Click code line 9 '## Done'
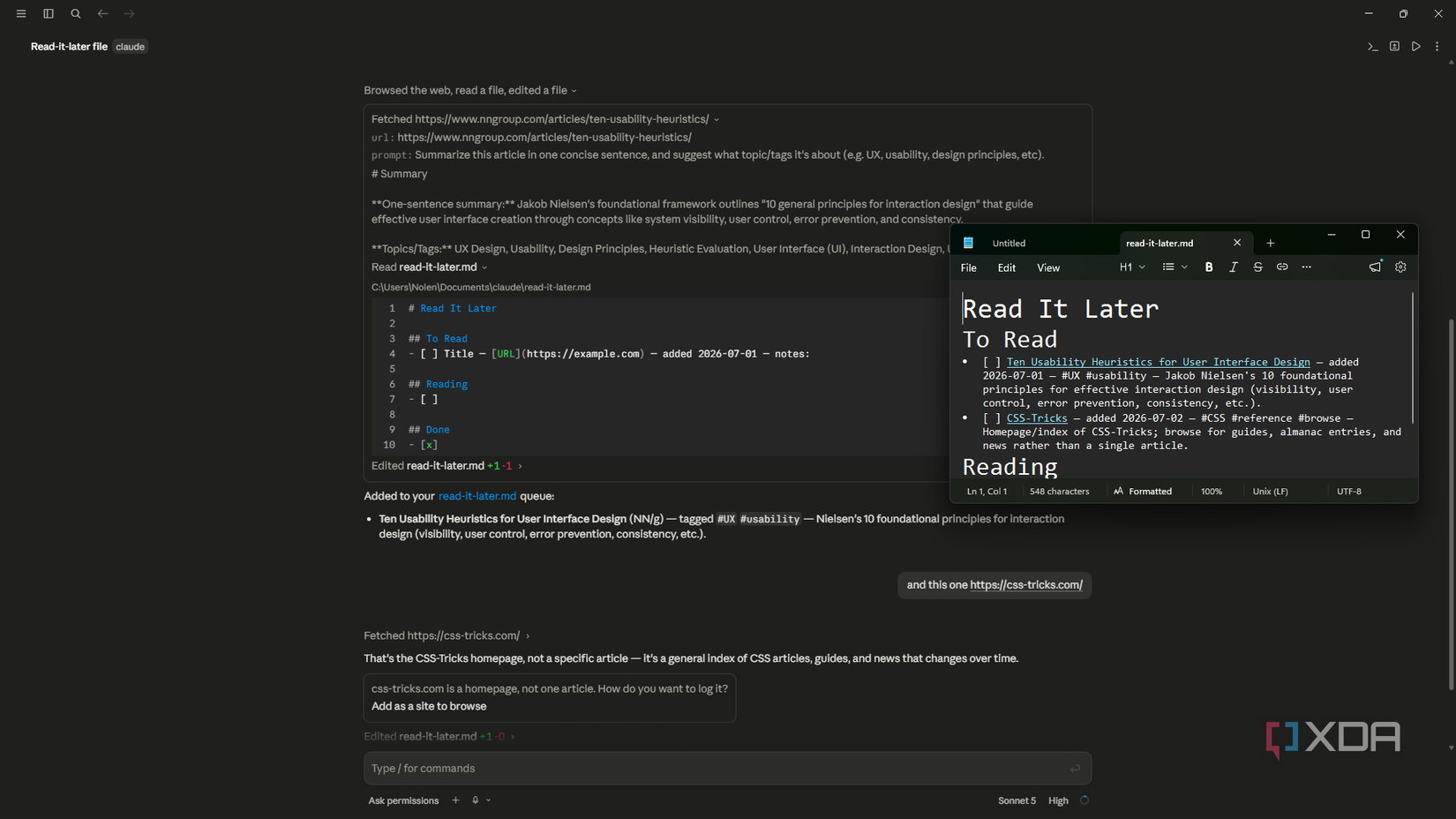This screenshot has height=819, width=1456. [429, 430]
